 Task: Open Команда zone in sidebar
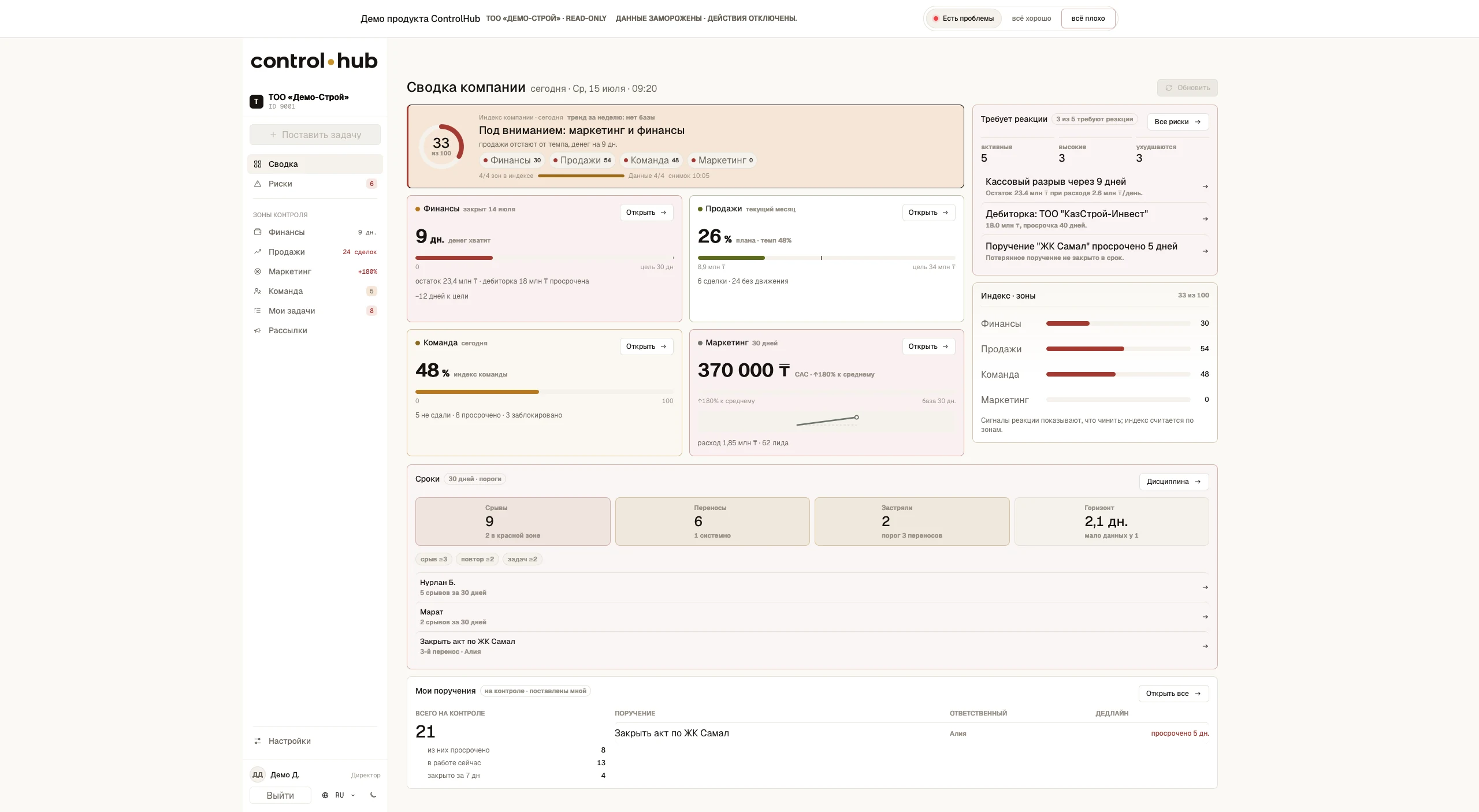[315, 291]
